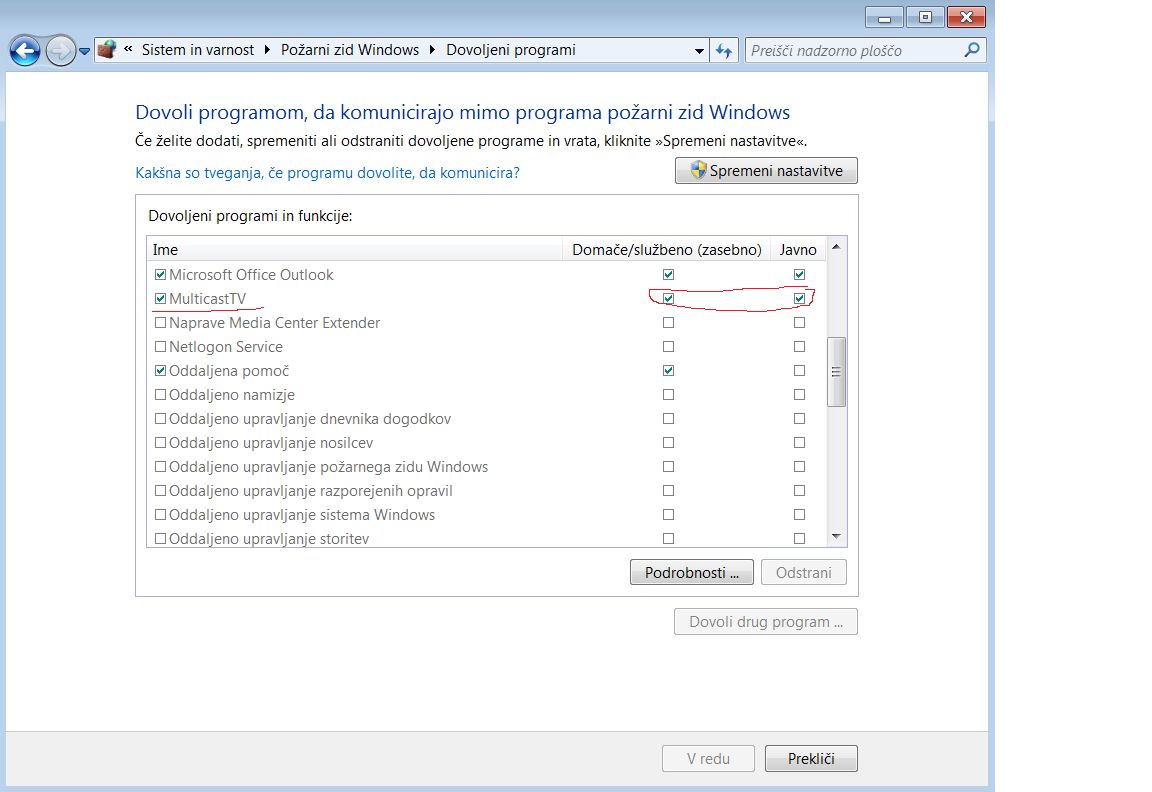Open link 'Kakšna so tveganja, če programu dovolite'

(327, 173)
